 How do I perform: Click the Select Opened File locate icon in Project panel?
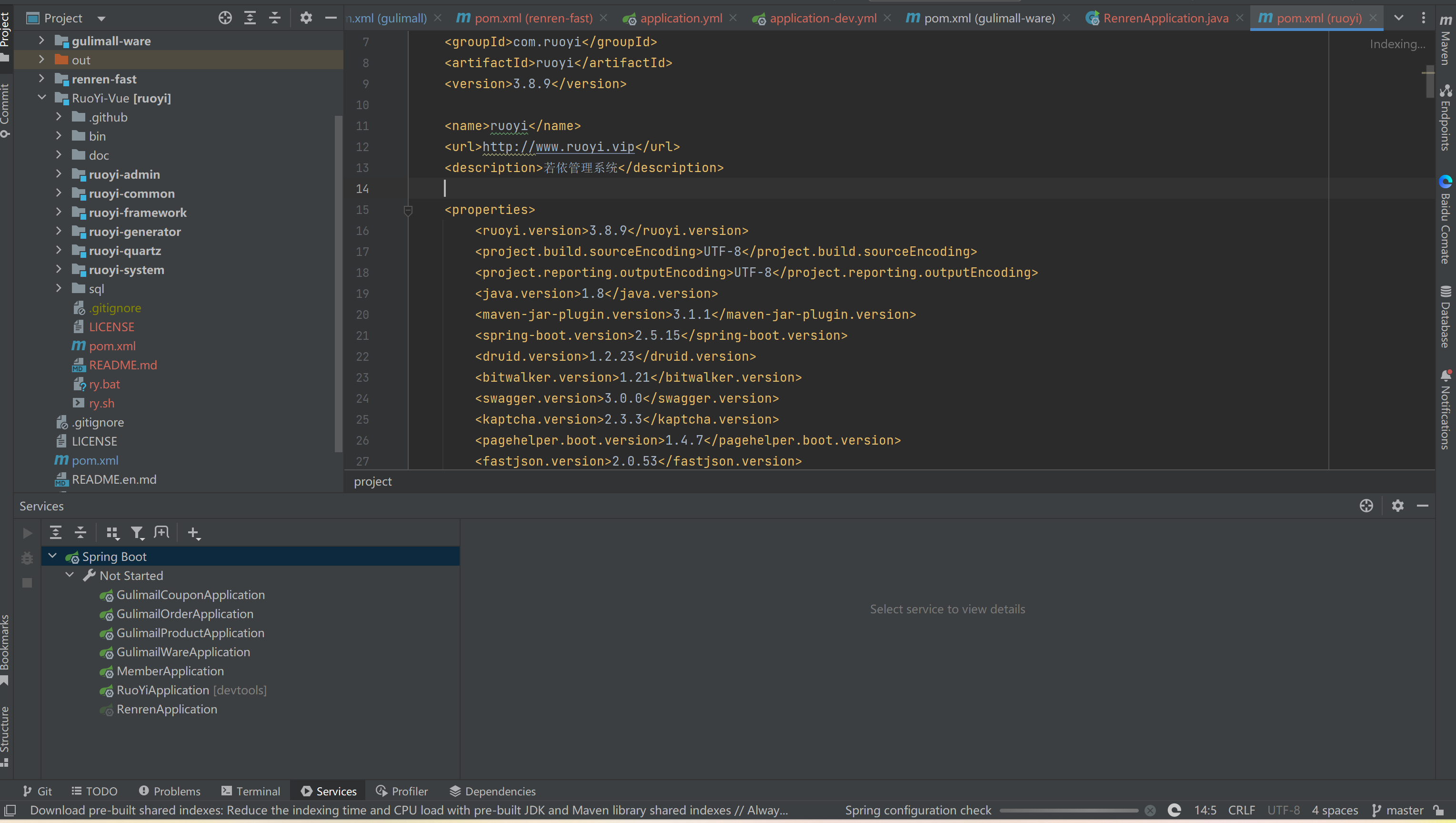click(x=225, y=18)
